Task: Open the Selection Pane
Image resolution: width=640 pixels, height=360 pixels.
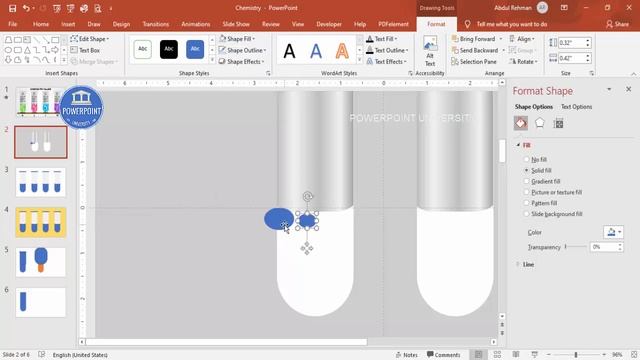Action: [x=474, y=62]
